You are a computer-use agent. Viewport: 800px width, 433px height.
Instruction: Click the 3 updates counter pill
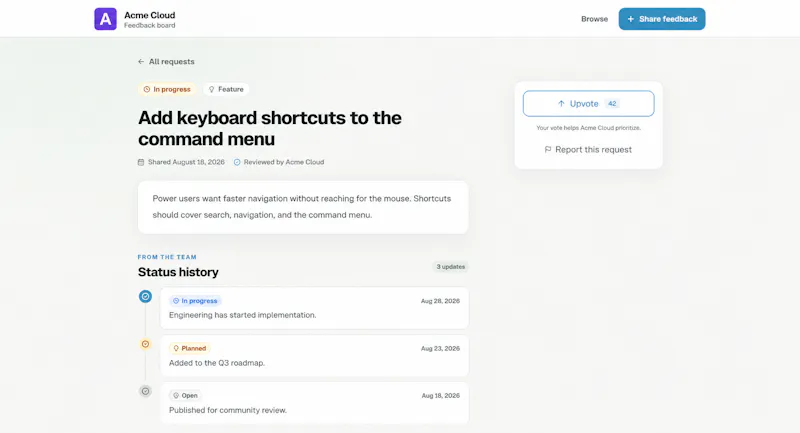[x=451, y=267]
